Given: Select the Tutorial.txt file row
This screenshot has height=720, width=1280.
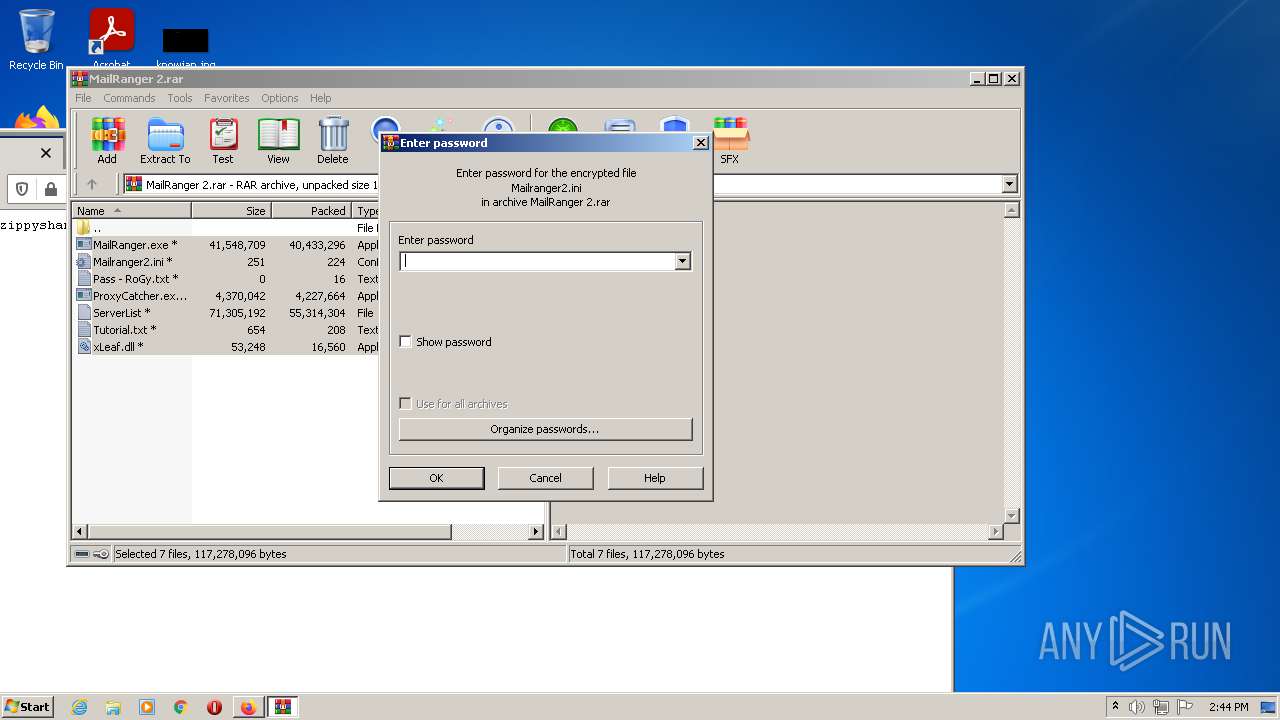Looking at the screenshot, I should click(x=226, y=330).
